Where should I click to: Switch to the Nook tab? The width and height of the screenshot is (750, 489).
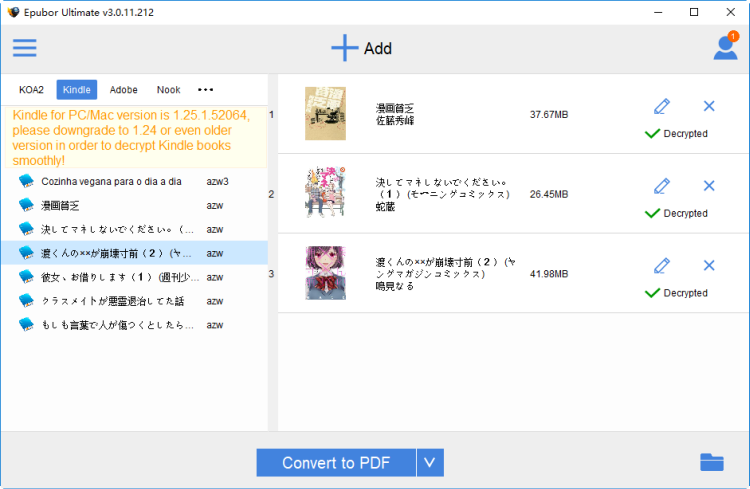click(x=168, y=89)
